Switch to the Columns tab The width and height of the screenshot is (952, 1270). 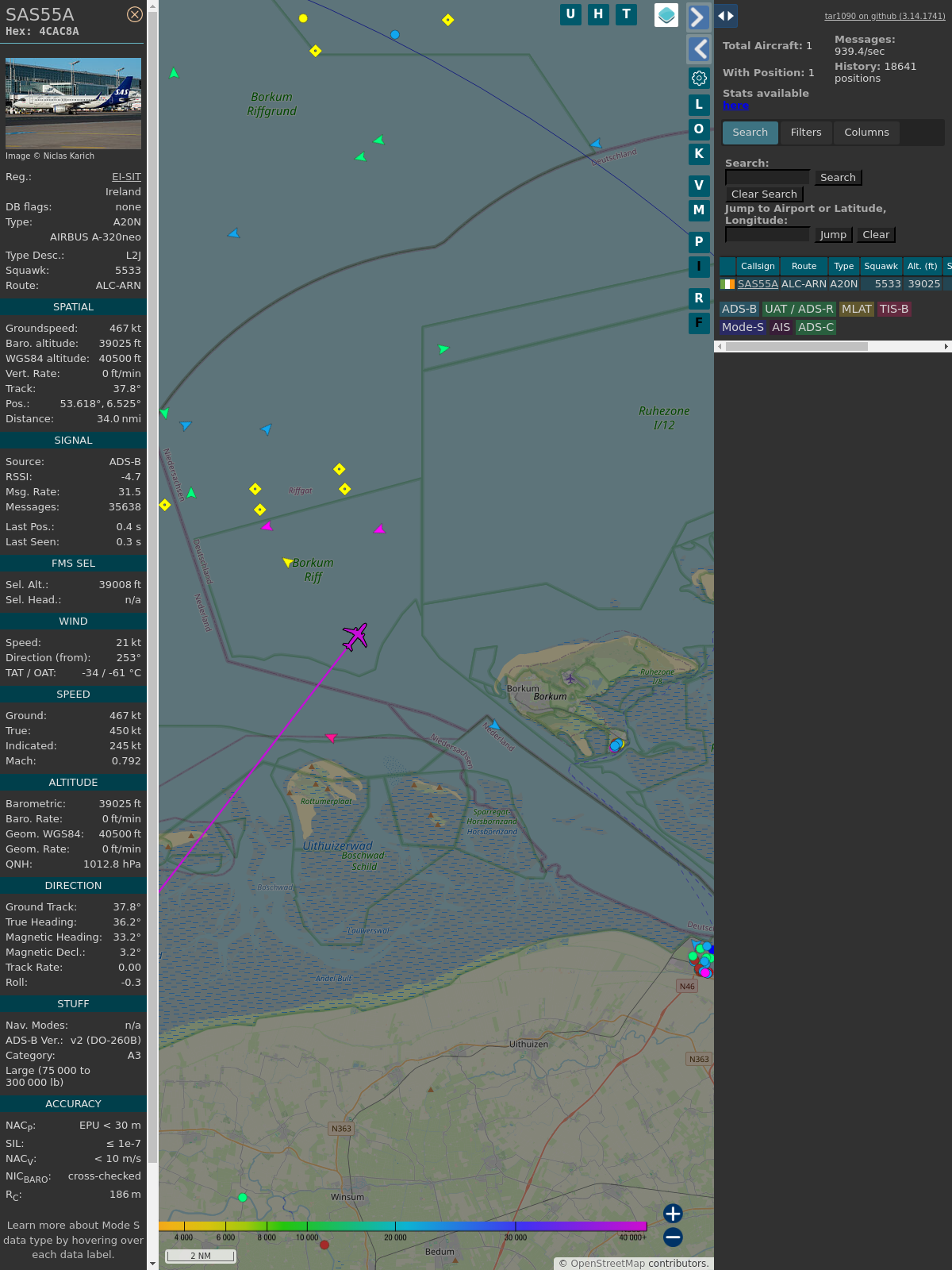[x=866, y=133]
